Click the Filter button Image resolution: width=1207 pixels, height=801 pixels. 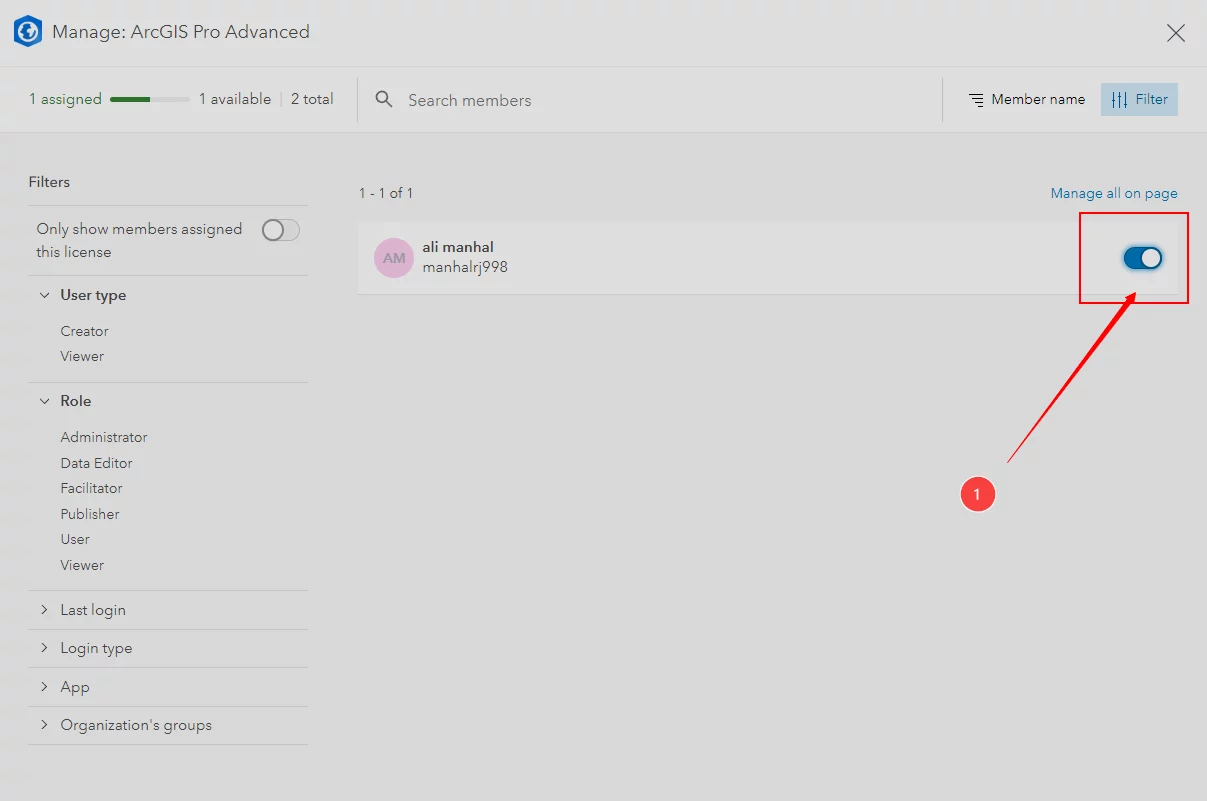(x=1139, y=99)
